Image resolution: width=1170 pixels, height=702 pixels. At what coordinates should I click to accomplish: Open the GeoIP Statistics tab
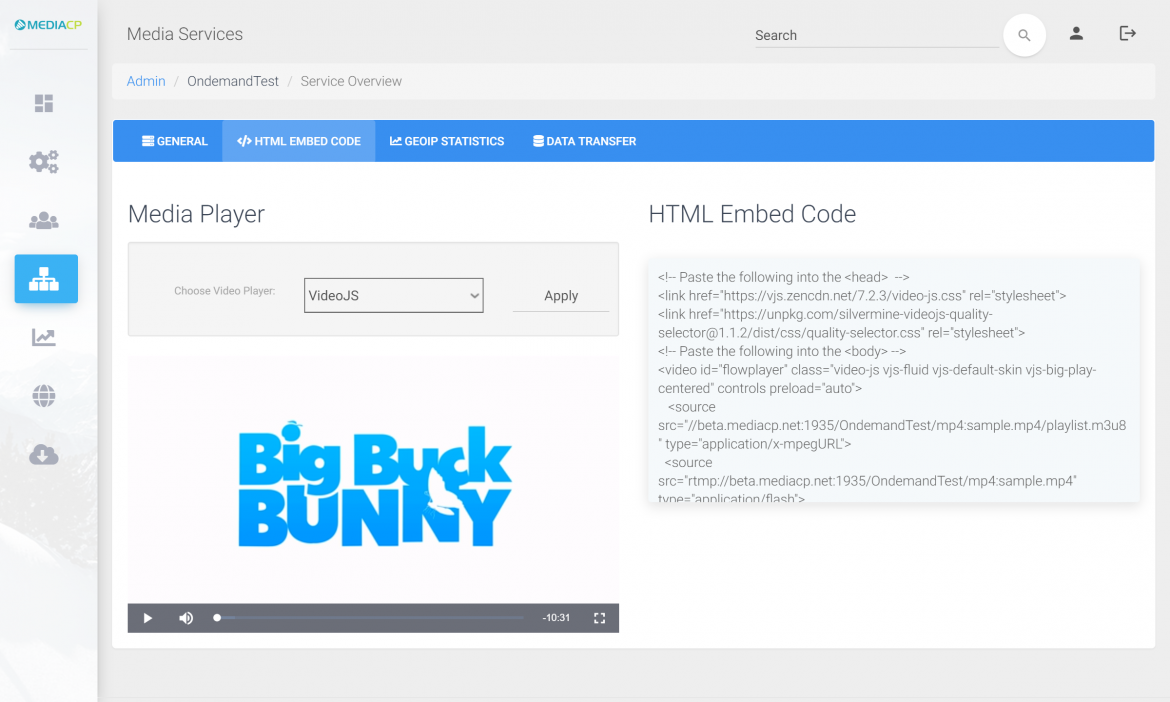pos(446,141)
